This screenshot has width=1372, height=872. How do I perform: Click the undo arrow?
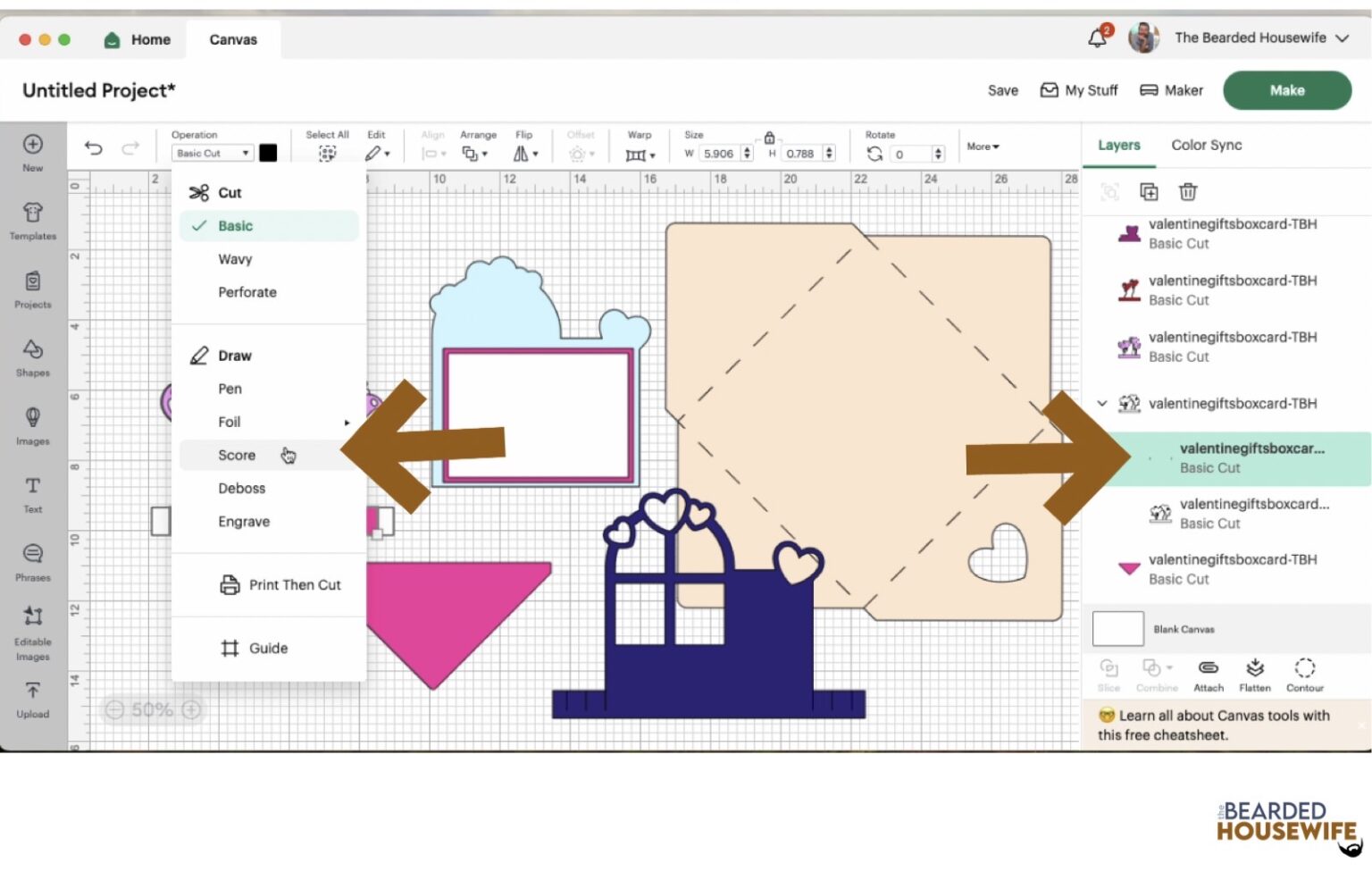click(94, 148)
